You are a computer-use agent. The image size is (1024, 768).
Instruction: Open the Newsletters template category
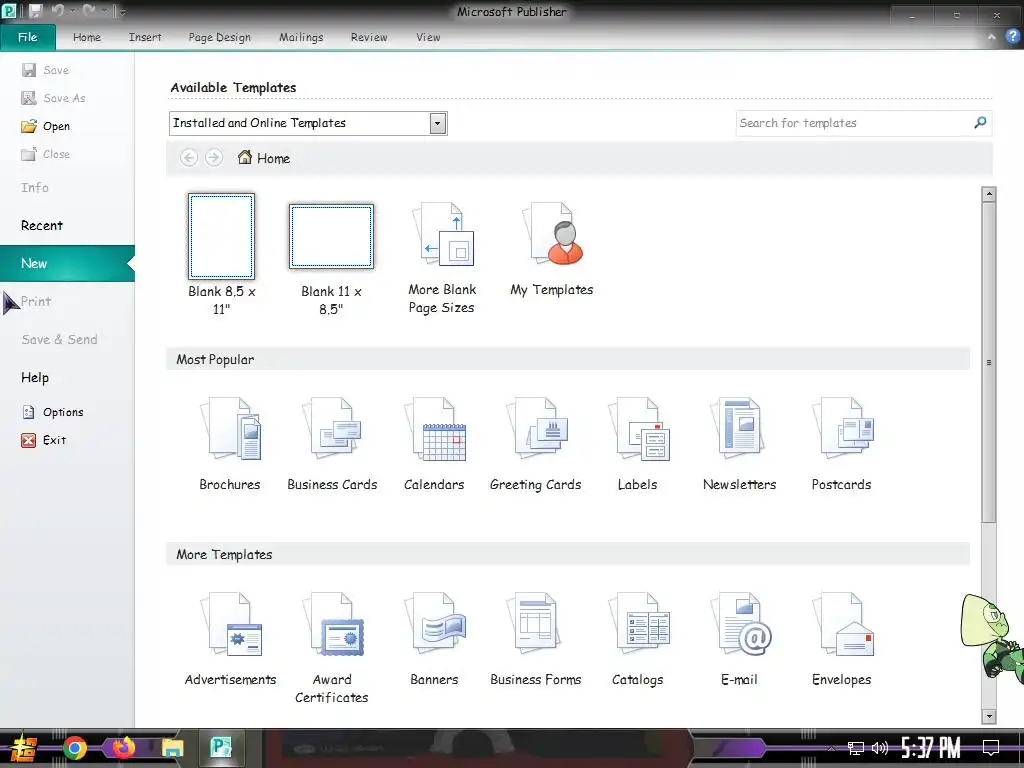pos(739,443)
